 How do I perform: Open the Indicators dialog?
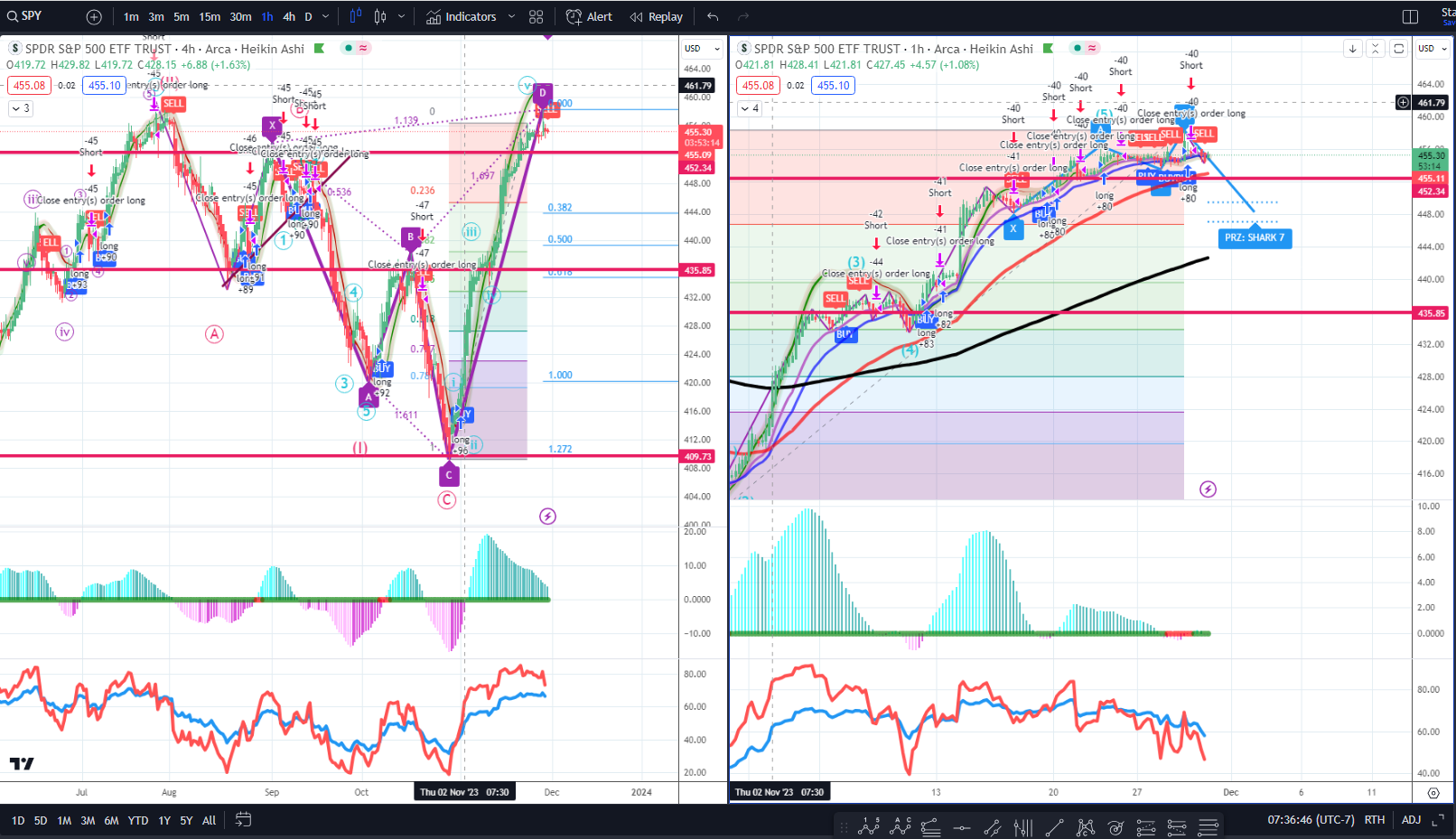tap(462, 16)
